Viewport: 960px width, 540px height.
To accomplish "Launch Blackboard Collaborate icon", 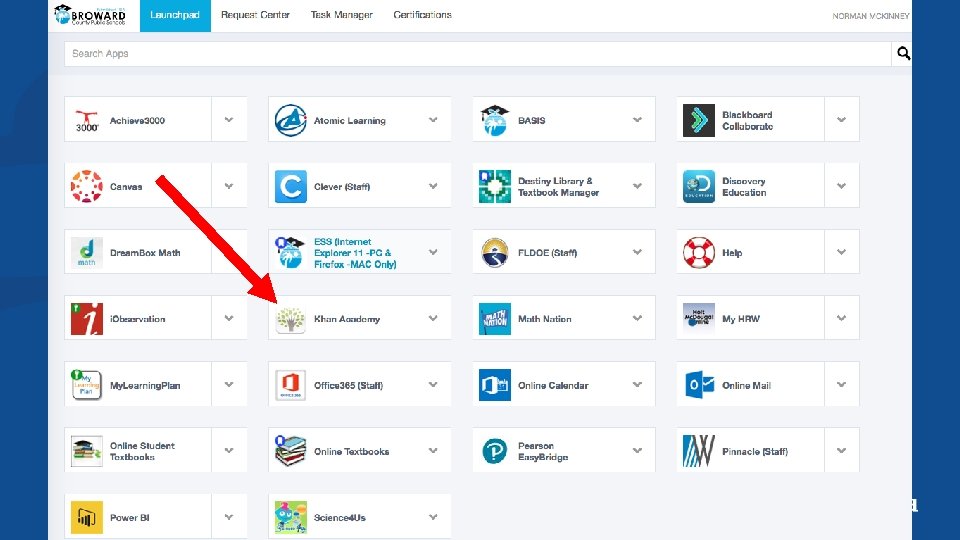I will coord(699,121).
